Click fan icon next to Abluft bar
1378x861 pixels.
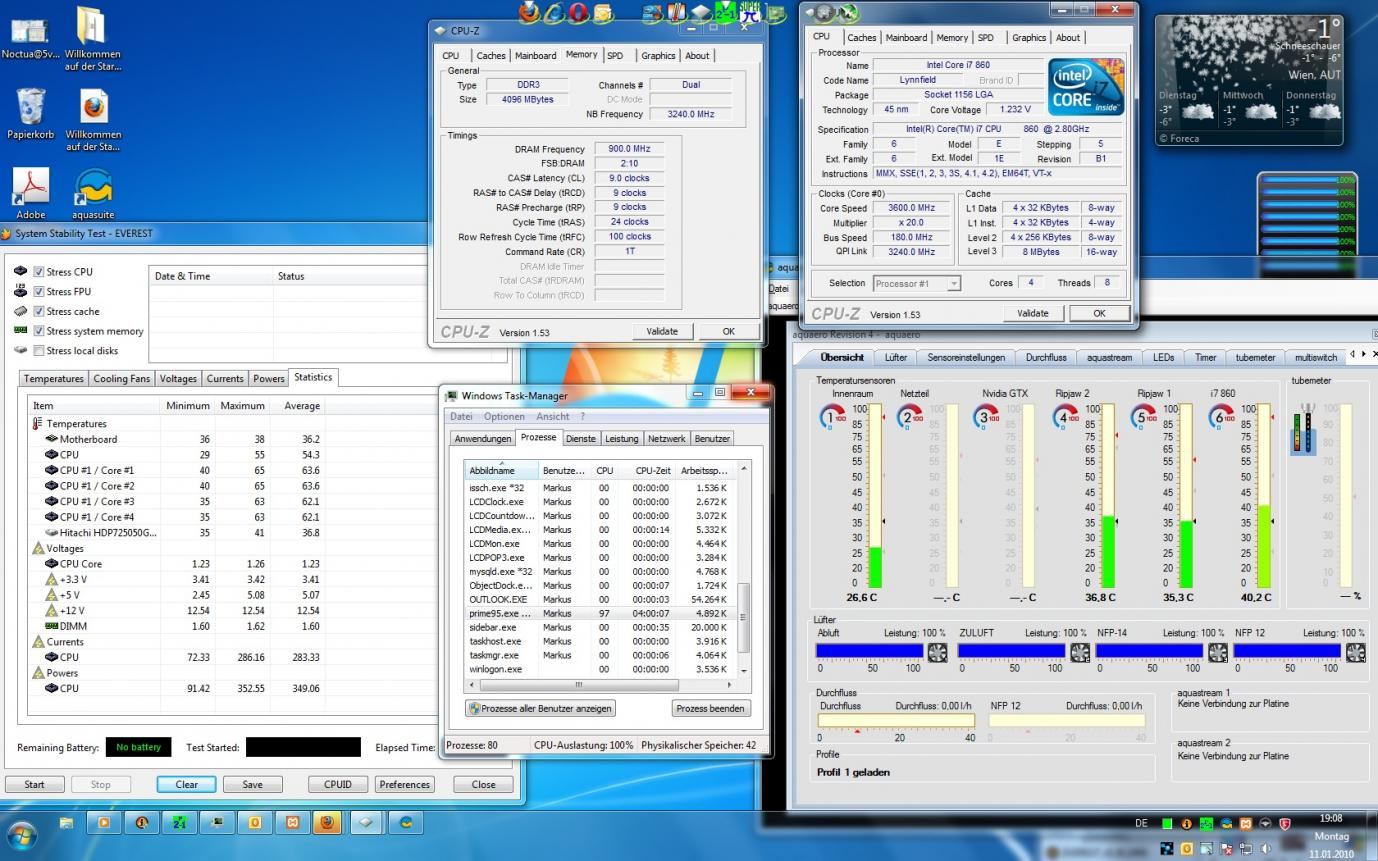pyautogui.click(x=937, y=652)
